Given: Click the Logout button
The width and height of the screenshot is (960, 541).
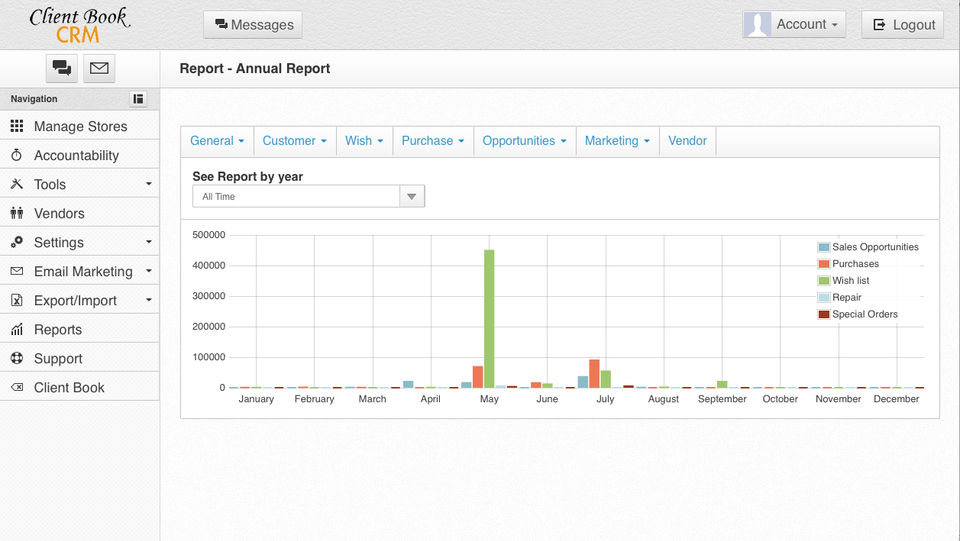Looking at the screenshot, I should (902, 25).
